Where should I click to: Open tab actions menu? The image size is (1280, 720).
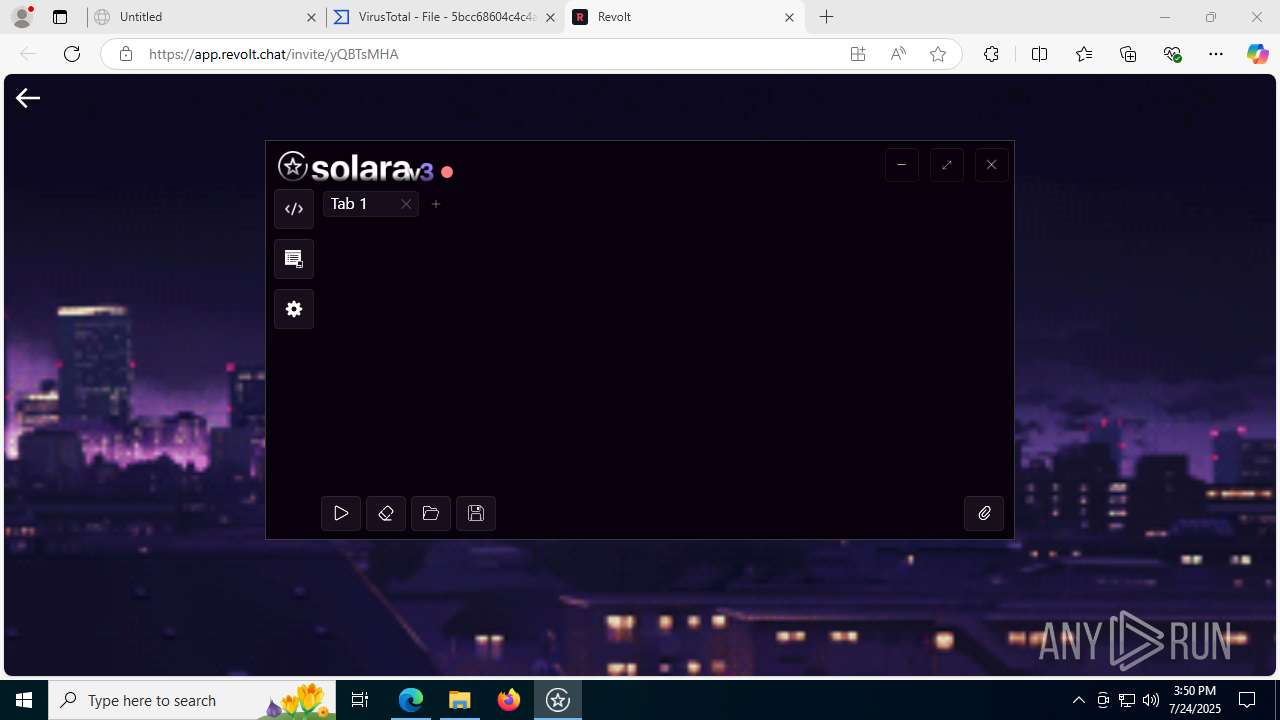tap(60, 17)
